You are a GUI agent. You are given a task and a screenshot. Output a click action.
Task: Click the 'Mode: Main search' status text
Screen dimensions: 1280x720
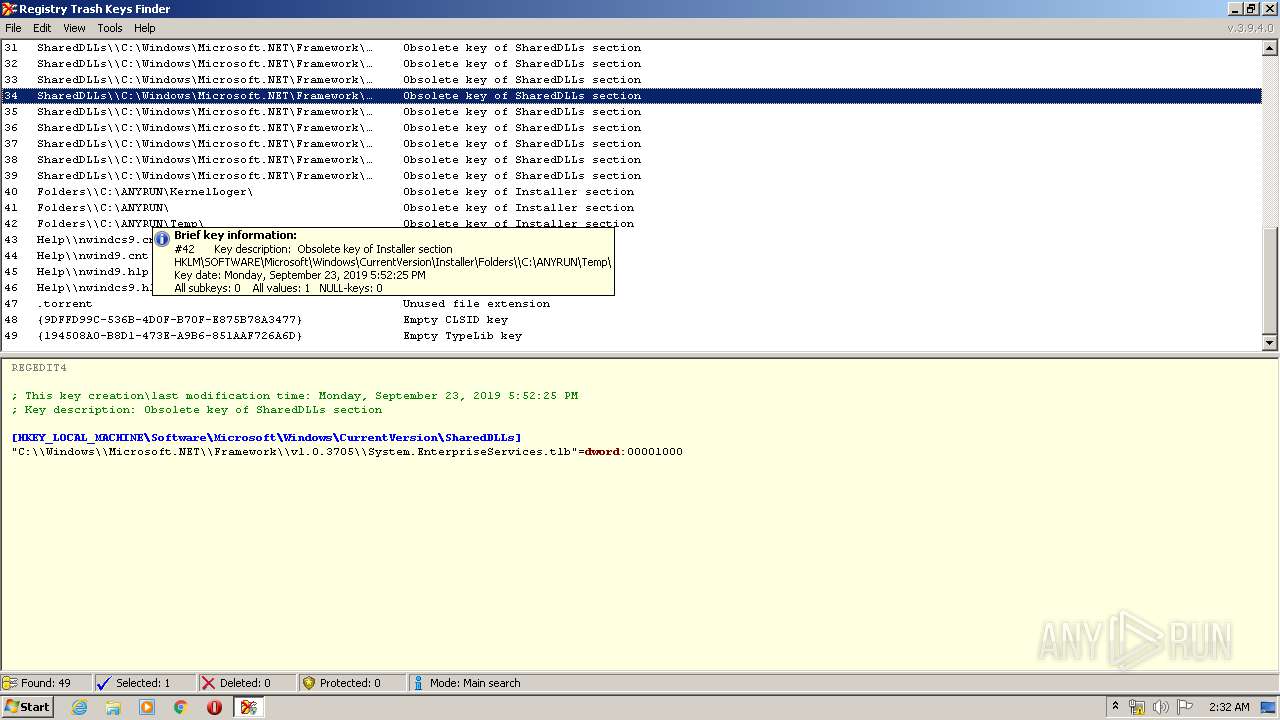tap(475, 683)
